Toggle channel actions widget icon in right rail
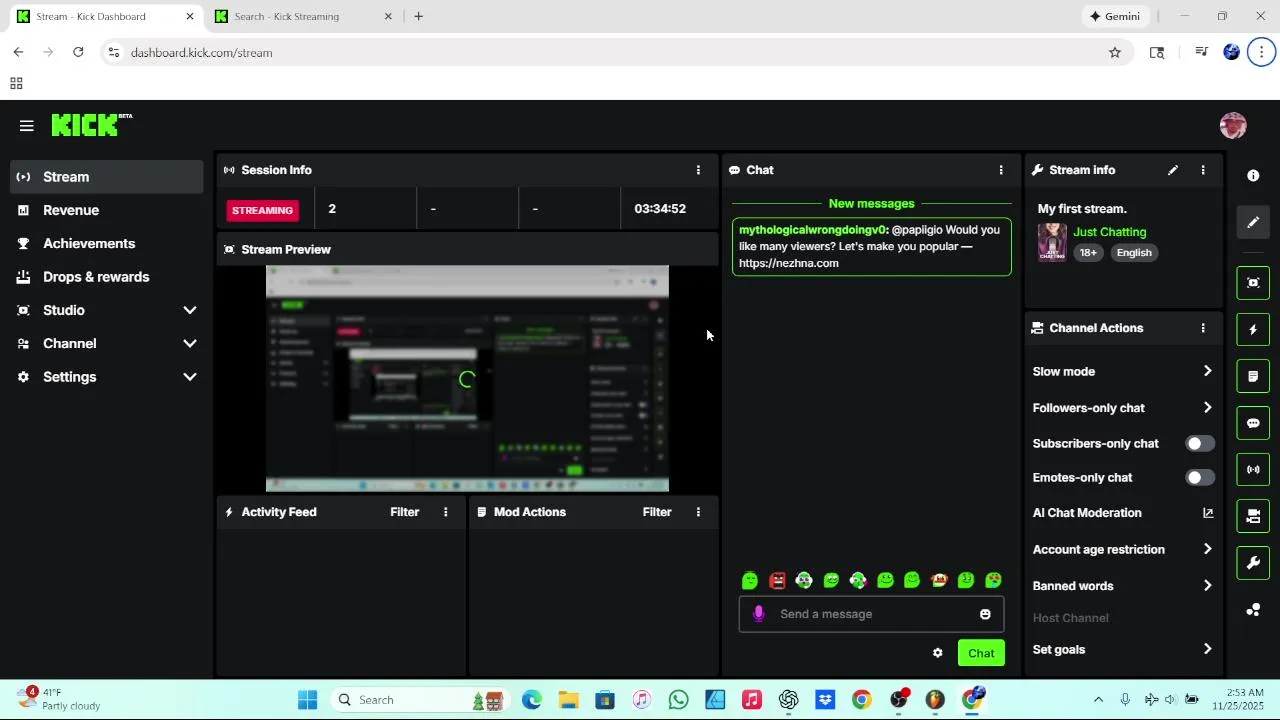Image resolution: width=1280 pixels, height=720 pixels. click(1253, 516)
